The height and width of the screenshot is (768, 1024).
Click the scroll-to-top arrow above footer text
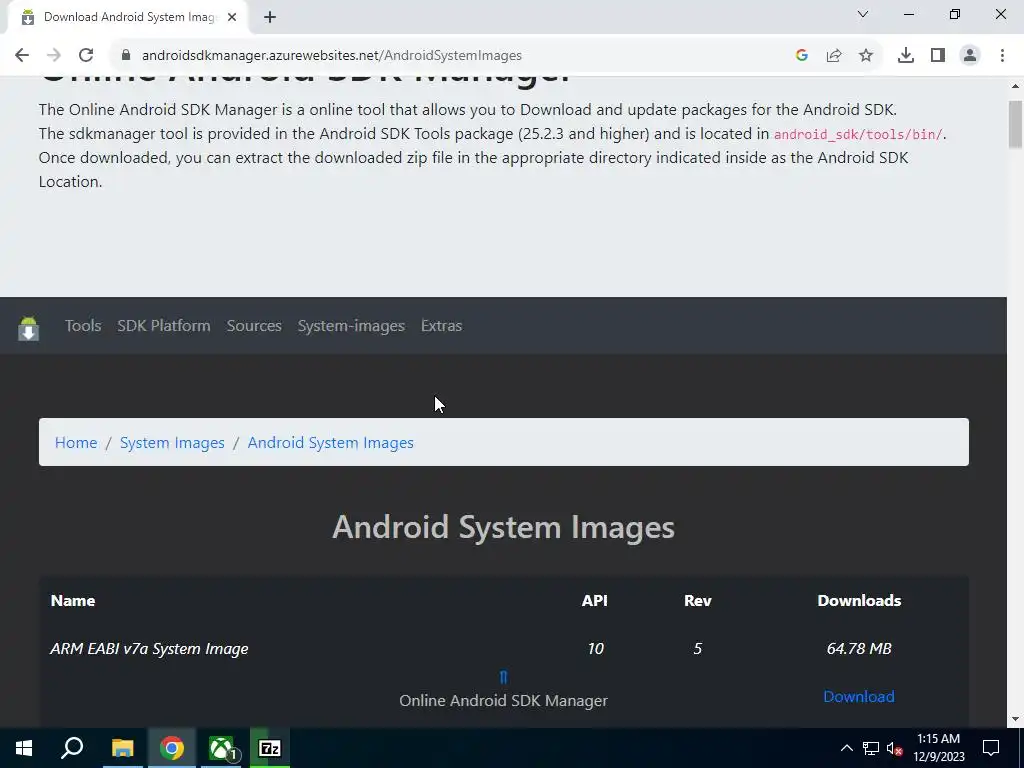tap(503, 677)
